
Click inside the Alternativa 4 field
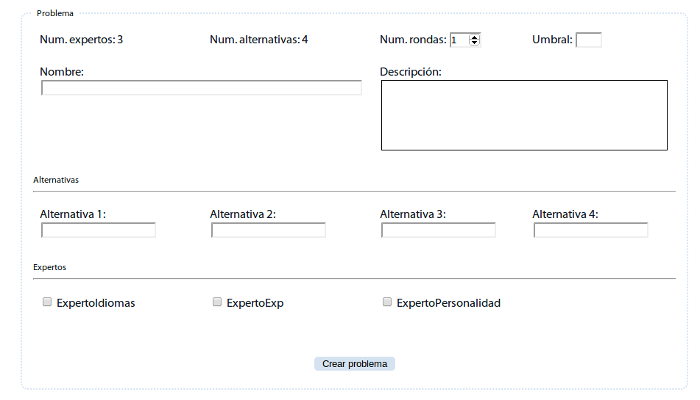tap(590, 230)
